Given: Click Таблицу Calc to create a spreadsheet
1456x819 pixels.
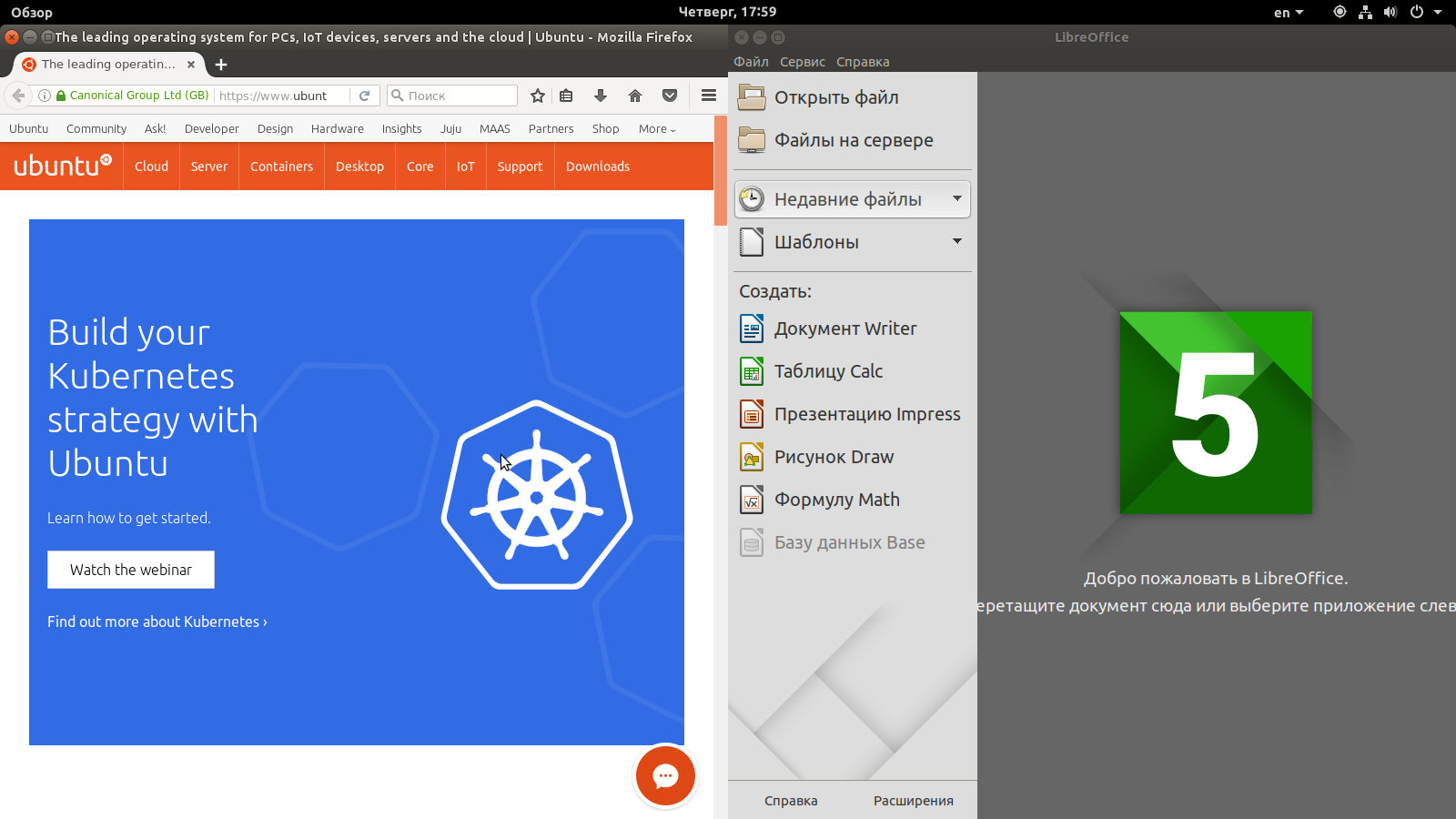Looking at the screenshot, I should coord(828,371).
